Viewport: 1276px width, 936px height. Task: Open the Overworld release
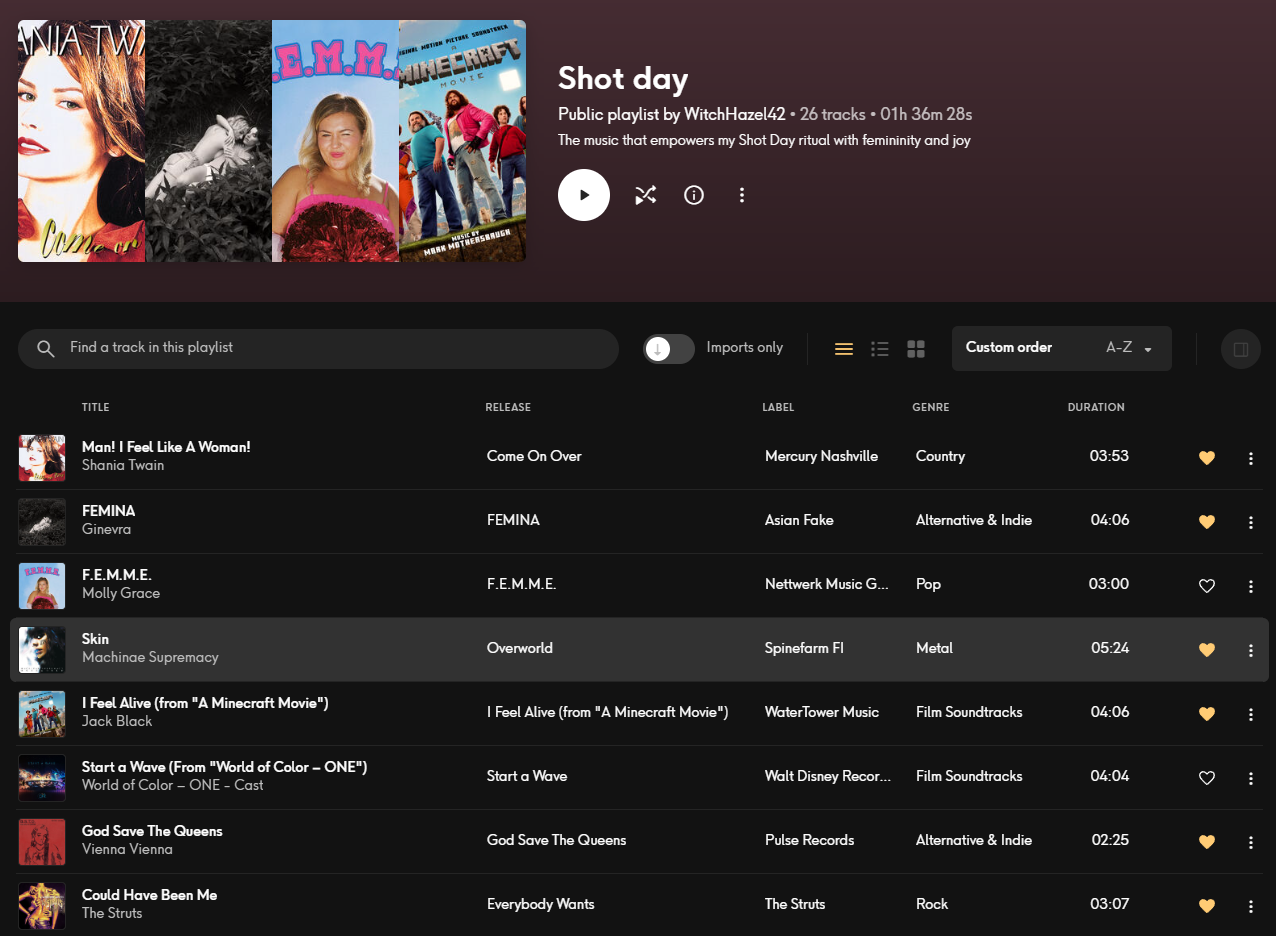click(520, 648)
